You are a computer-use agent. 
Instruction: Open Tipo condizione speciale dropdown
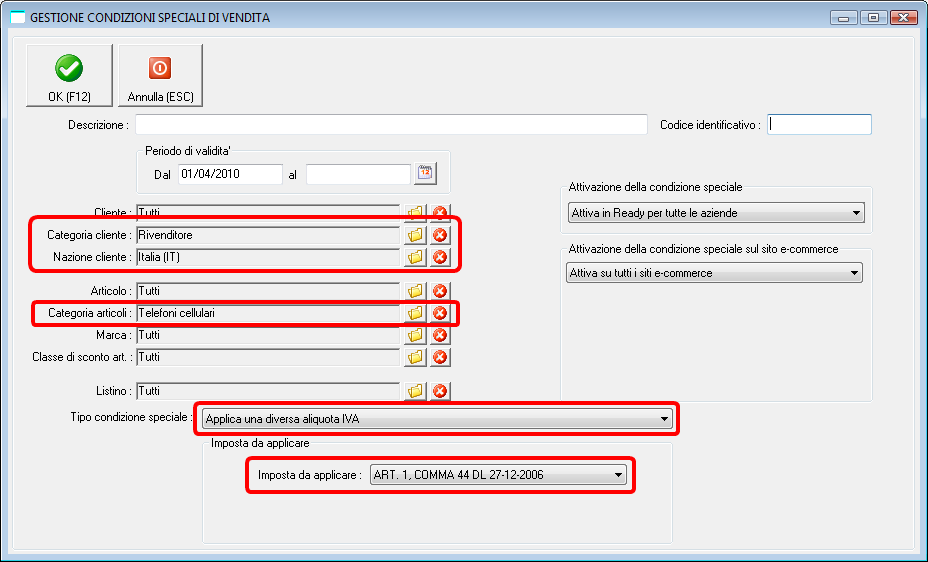click(x=437, y=419)
